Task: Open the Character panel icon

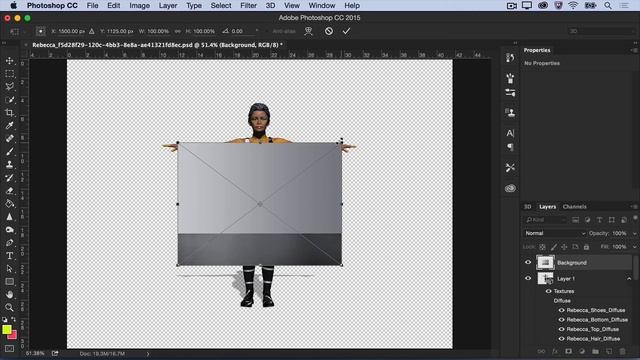Action: [x=510, y=133]
